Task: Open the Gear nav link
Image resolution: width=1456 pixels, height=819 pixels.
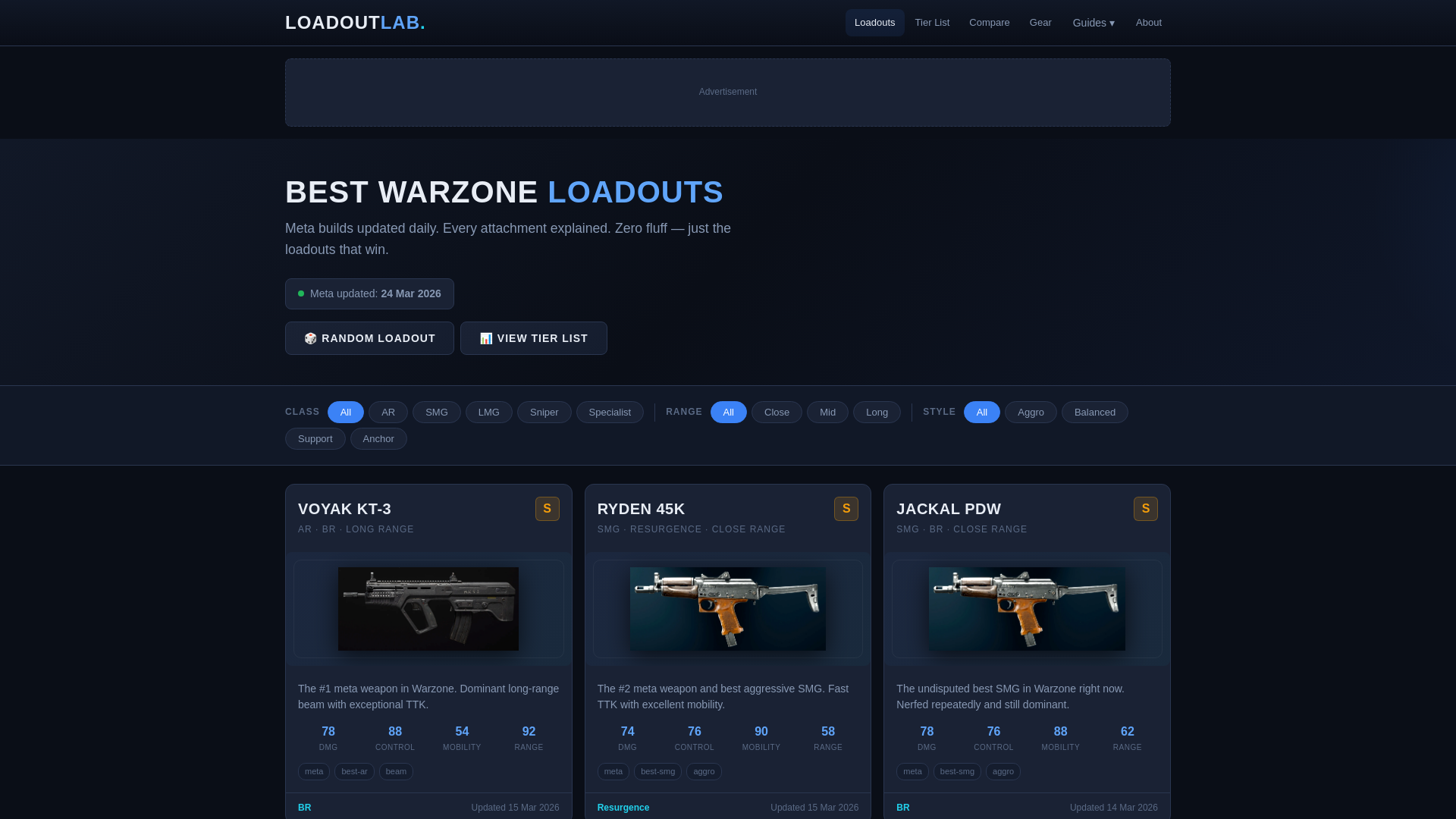Action: click(1040, 23)
